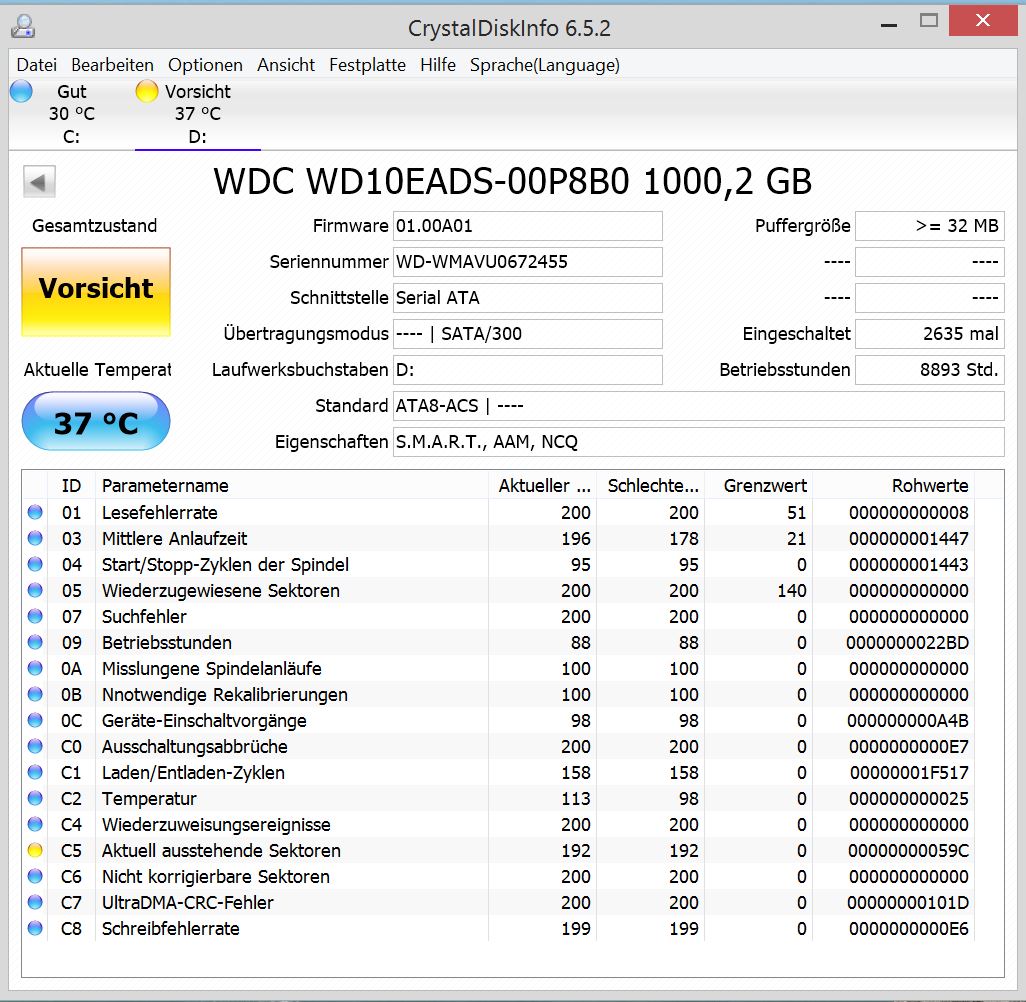Click the Grenzwert column header

click(x=759, y=486)
